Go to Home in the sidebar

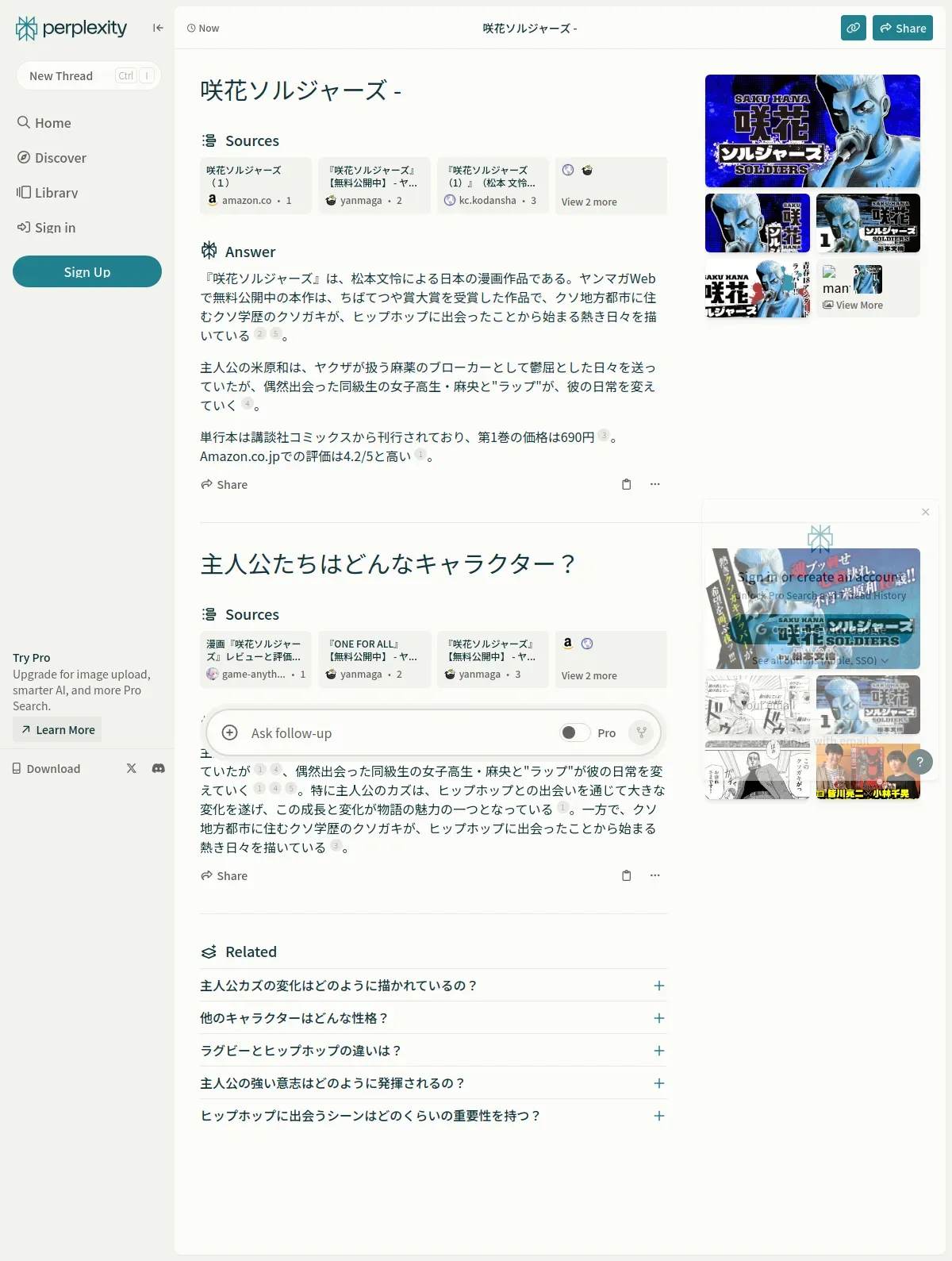tap(44, 123)
